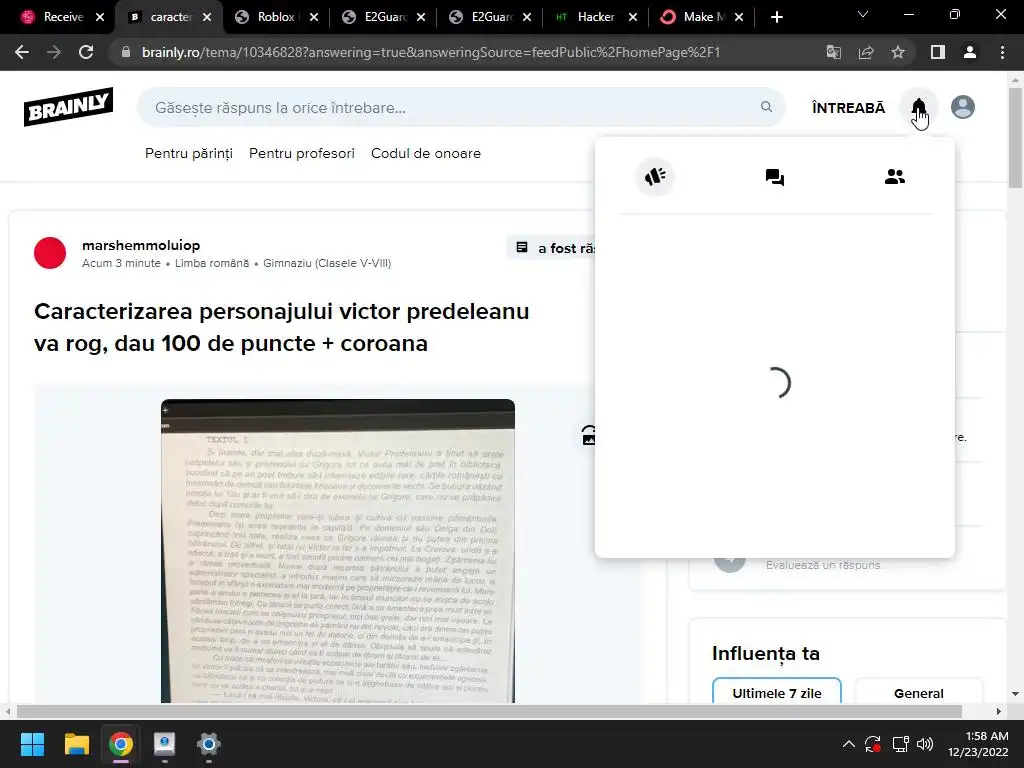Open the user profile avatar menu
Image resolution: width=1024 pixels, height=768 pixels.
[x=963, y=107]
